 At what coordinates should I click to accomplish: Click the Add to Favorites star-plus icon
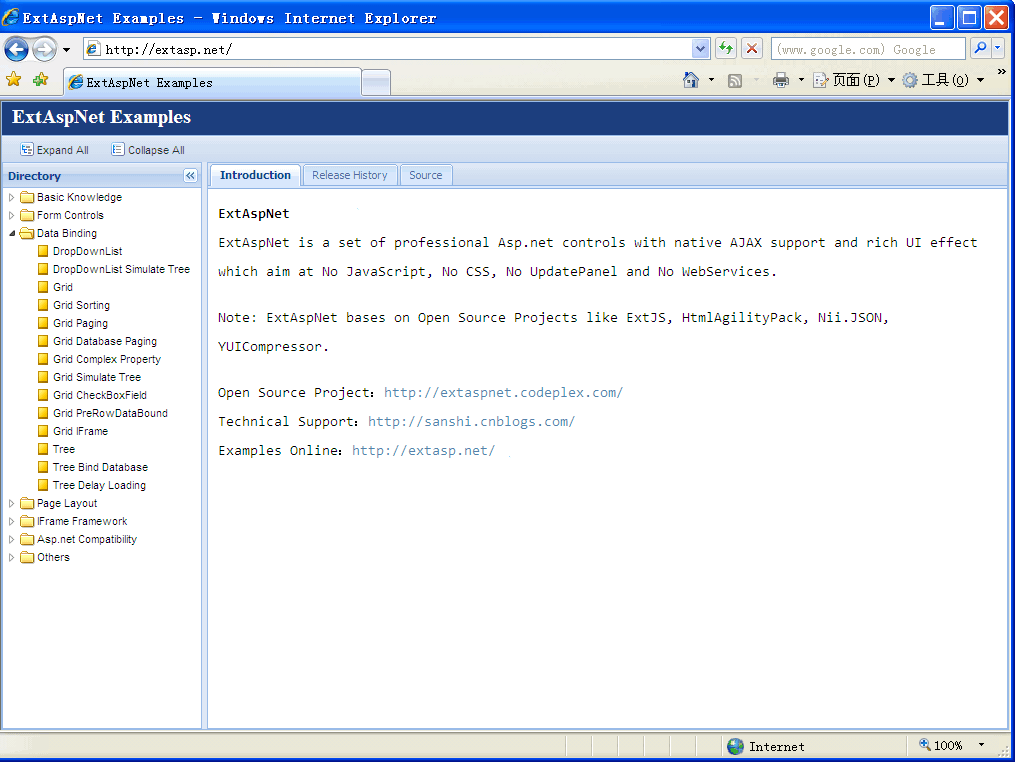pos(41,80)
